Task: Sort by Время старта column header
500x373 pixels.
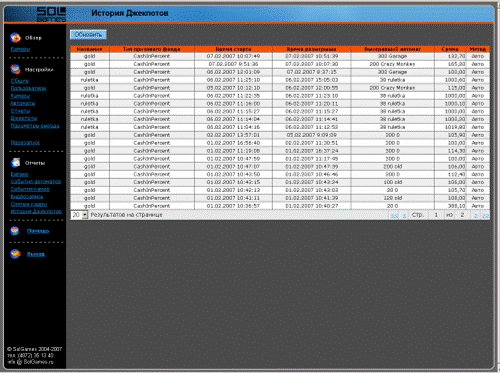Action: [233, 49]
